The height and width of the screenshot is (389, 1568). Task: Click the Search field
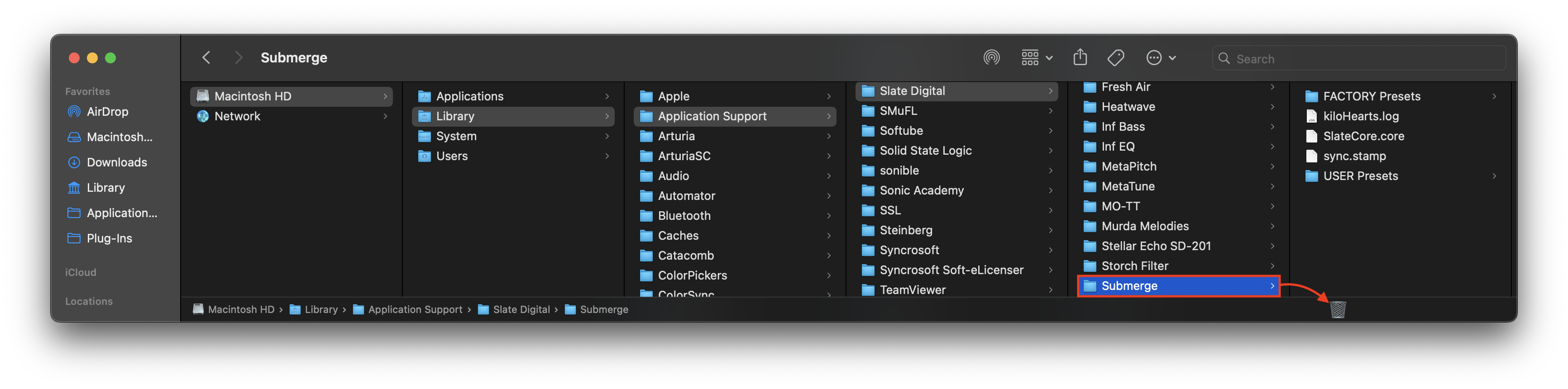[x=1358, y=58]
